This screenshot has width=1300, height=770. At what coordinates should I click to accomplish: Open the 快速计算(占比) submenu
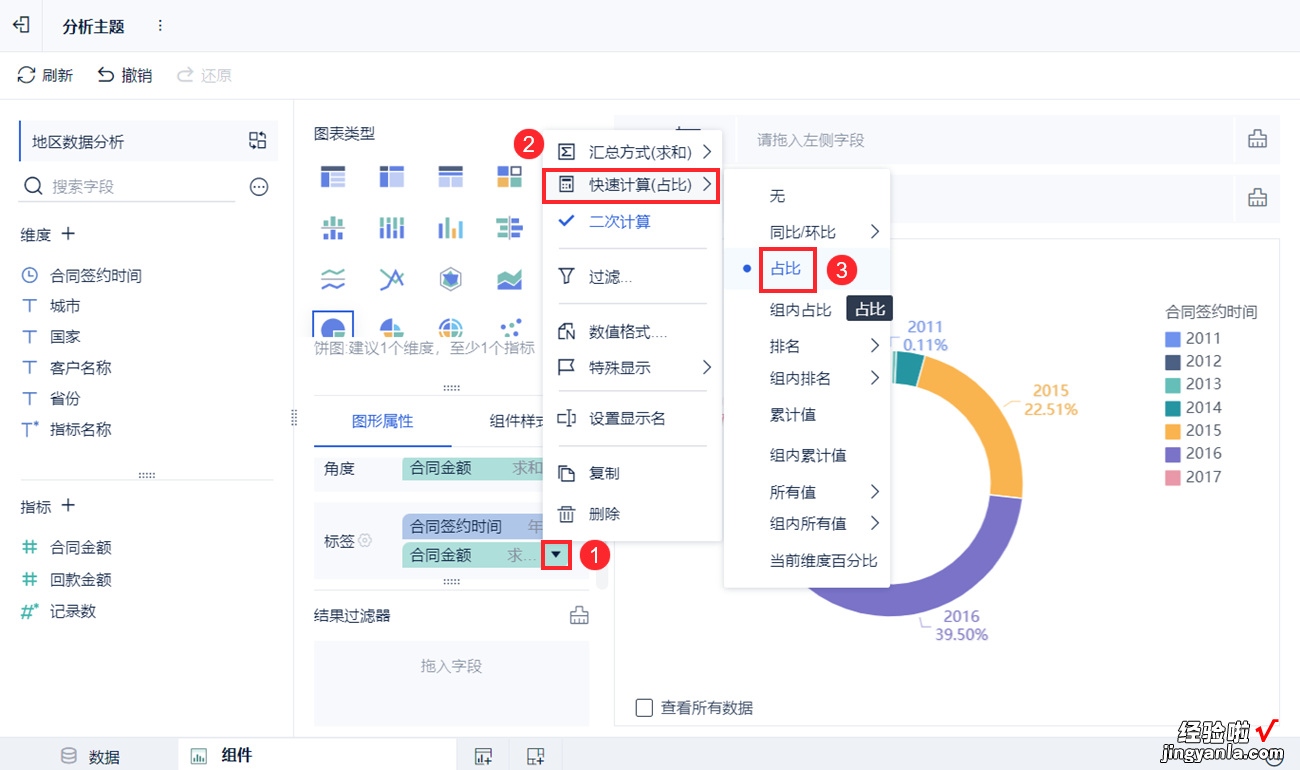click(x=632, y=185)
